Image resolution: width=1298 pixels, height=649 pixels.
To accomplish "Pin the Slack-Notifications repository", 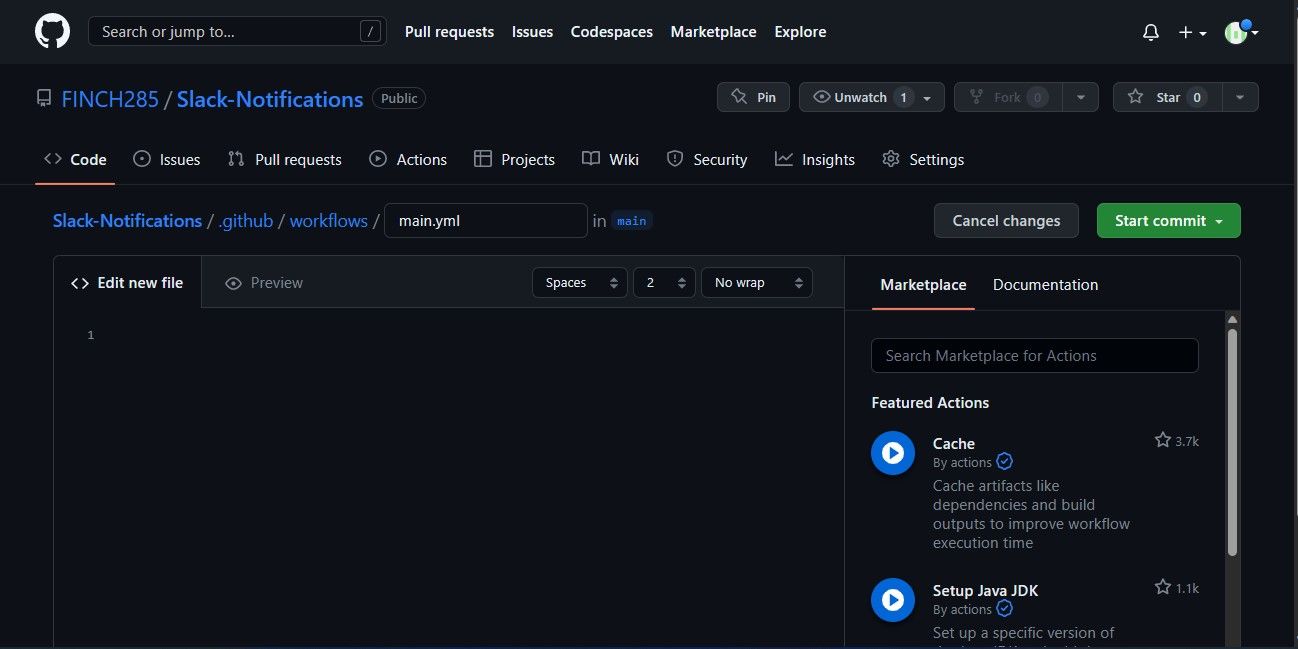I will pos(753,97).
